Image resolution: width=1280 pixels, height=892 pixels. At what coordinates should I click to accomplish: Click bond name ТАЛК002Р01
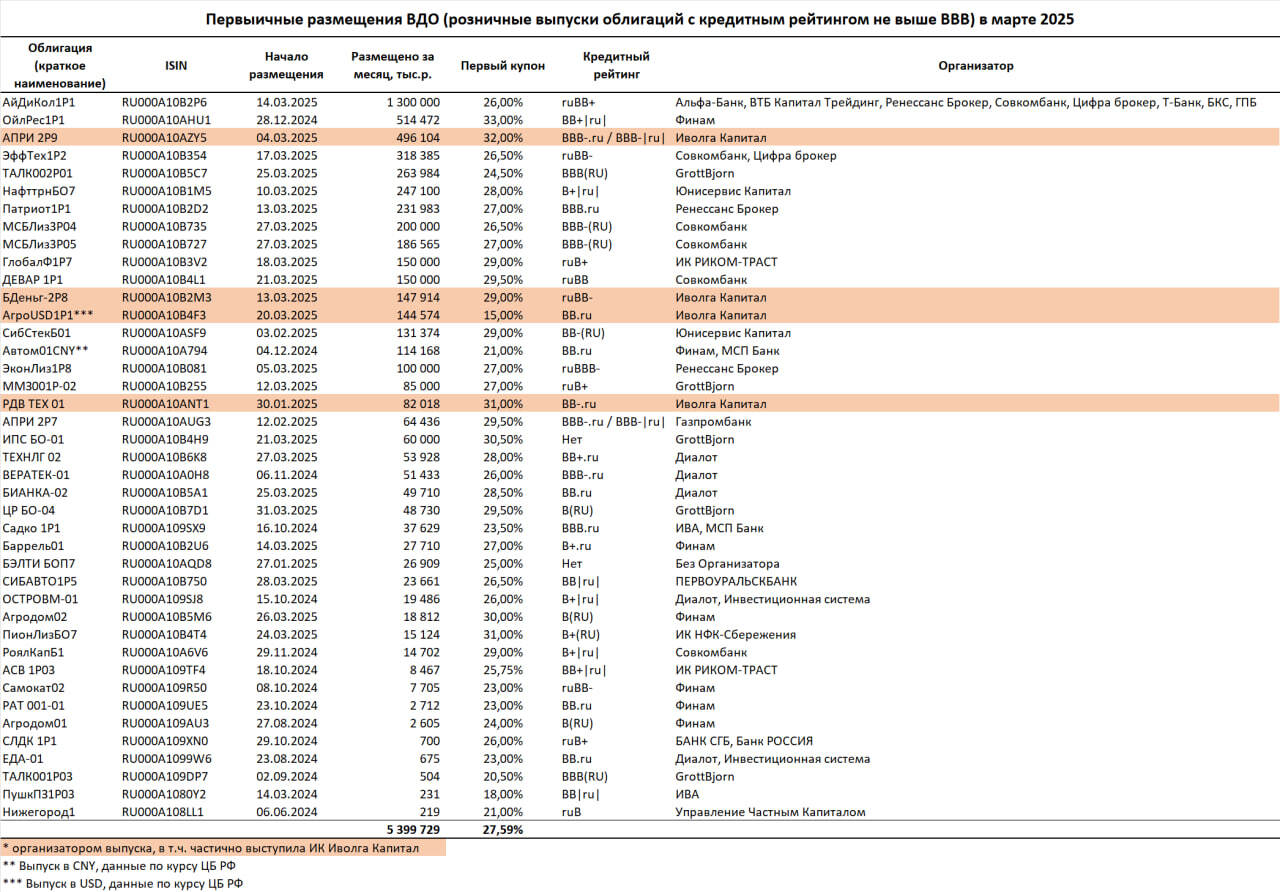[40, 173]
